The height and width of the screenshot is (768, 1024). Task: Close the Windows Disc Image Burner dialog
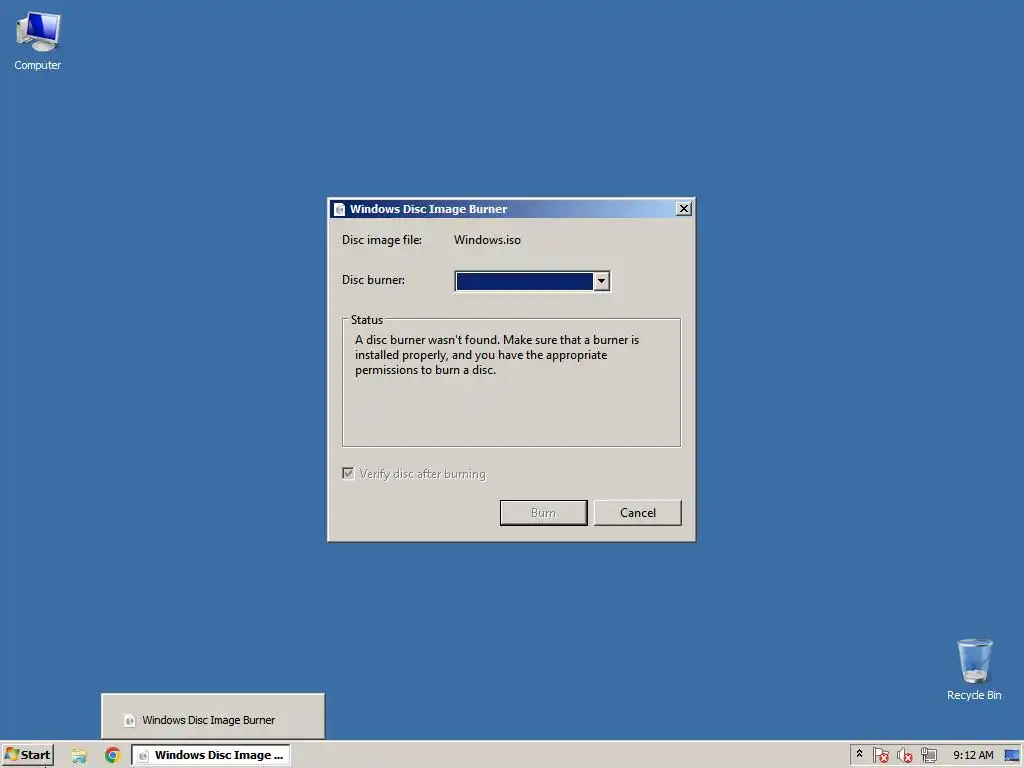(x=684, y=208)
